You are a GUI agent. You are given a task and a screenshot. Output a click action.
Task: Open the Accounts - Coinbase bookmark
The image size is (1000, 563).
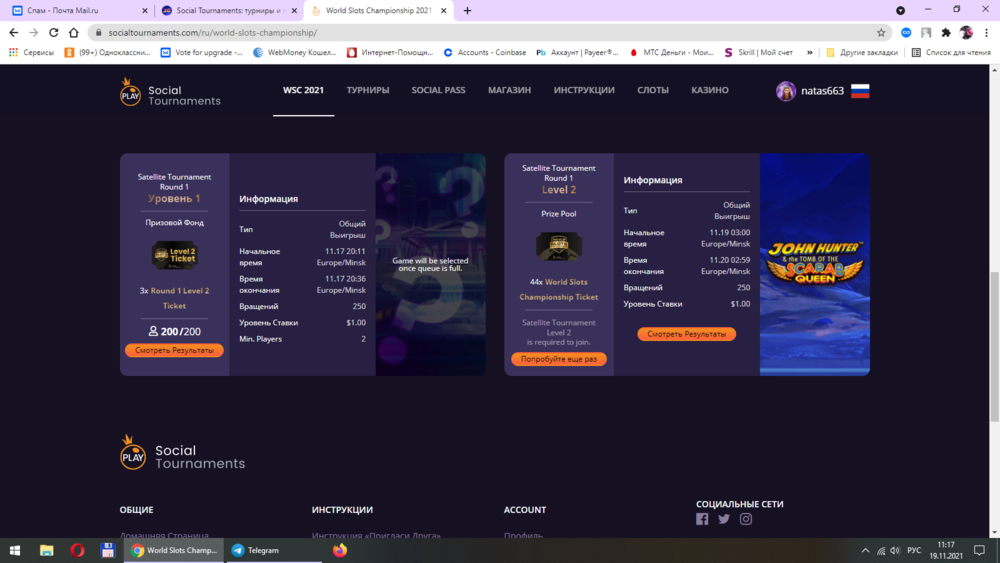pos(485,52)
